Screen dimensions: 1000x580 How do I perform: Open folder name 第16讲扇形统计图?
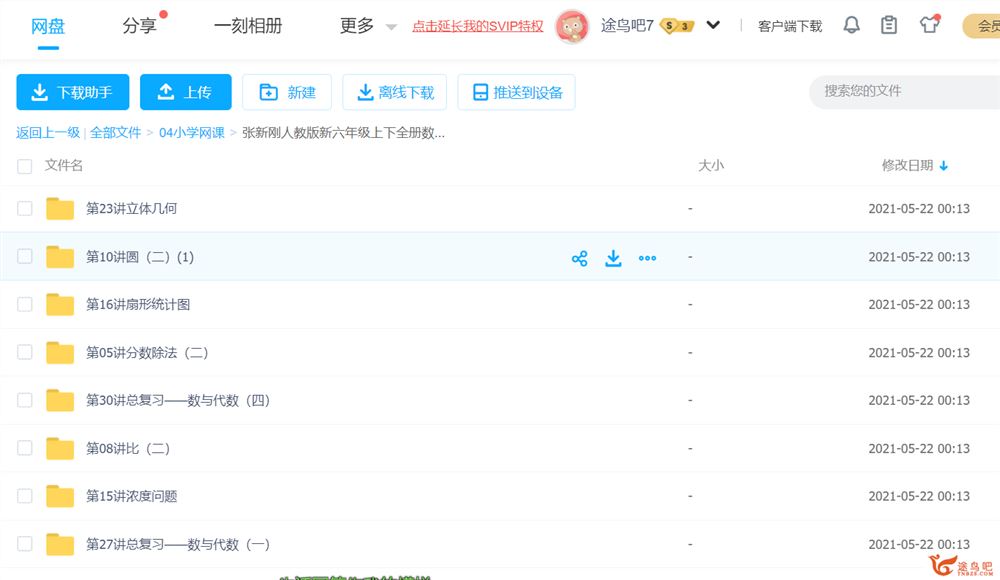click(x=138, y=304)
